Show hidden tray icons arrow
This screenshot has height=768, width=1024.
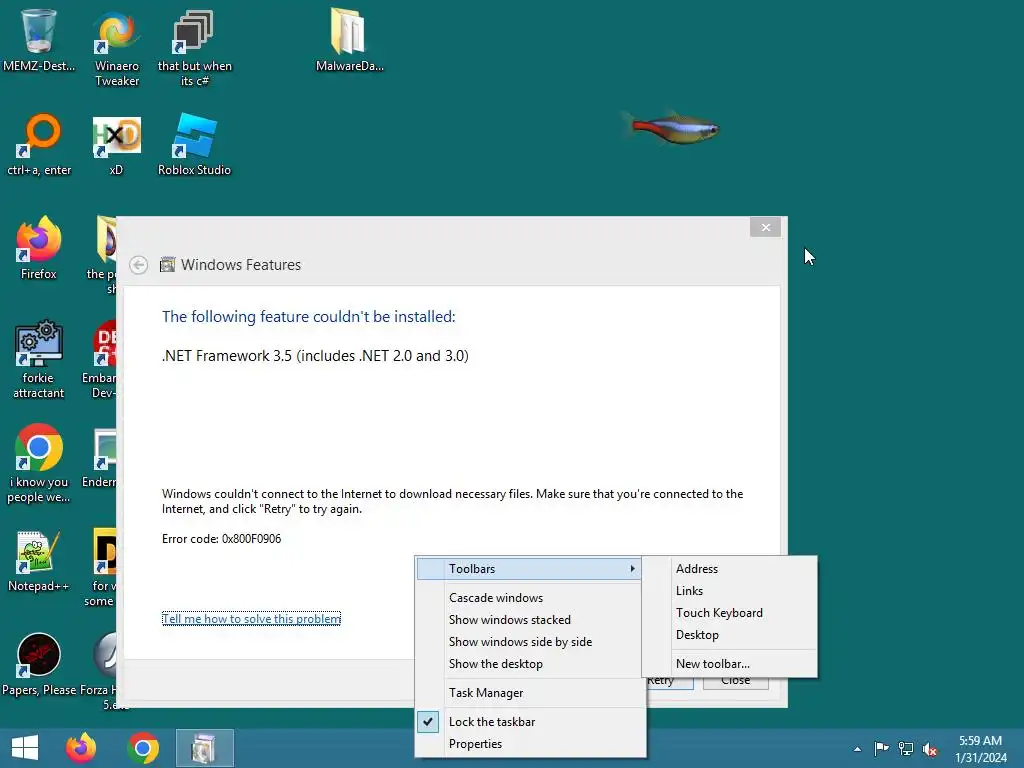(857, 749)
